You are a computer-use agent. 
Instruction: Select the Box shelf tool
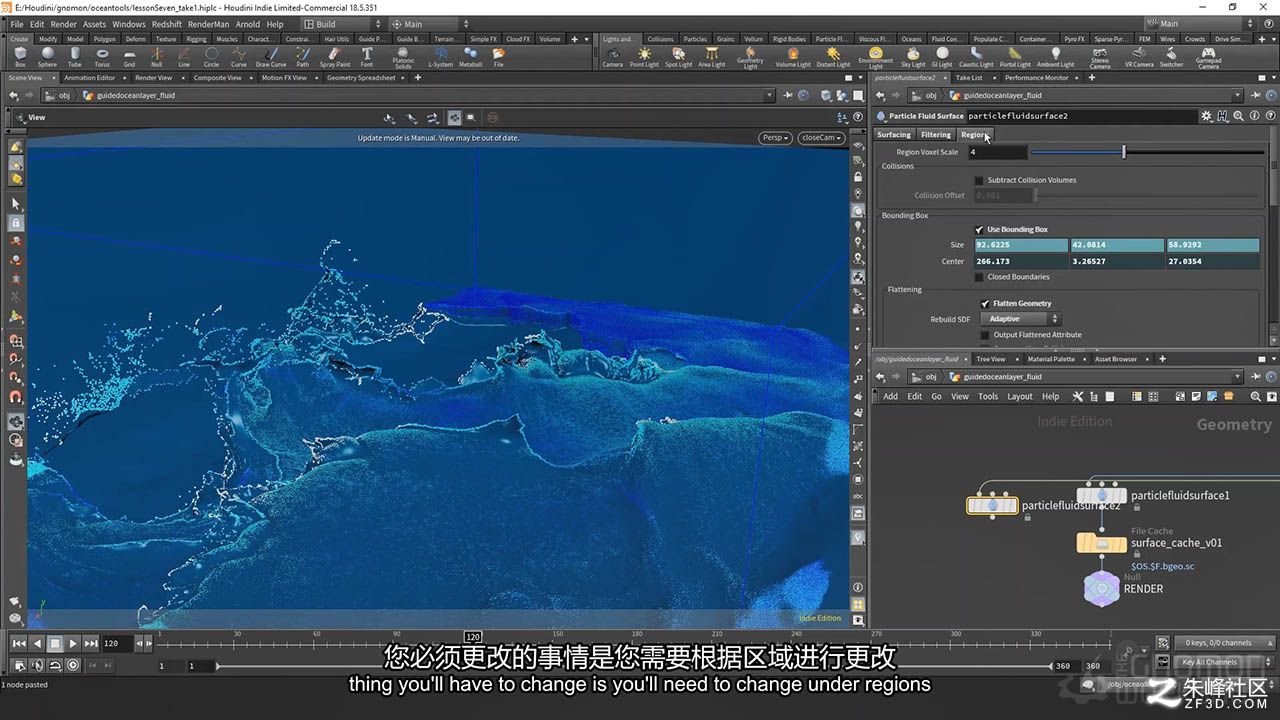20,57
